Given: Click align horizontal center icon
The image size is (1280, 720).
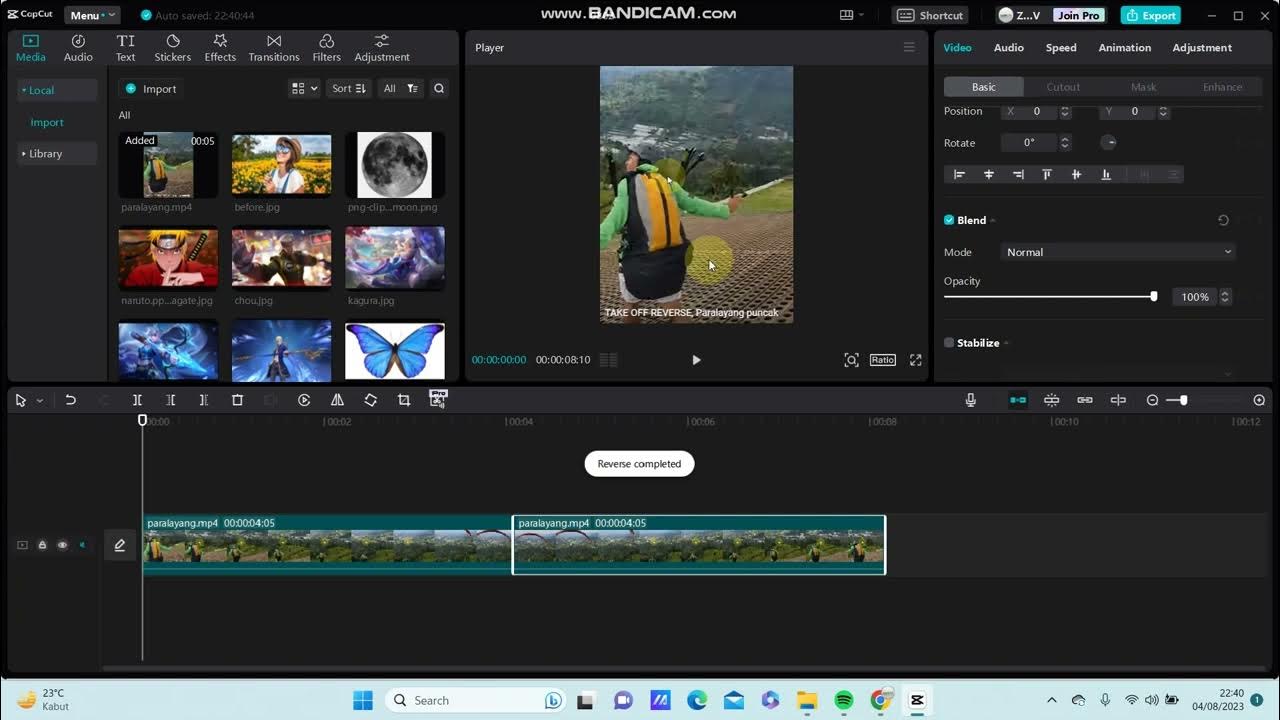Looking at the screenshot, I should [989, 174].
